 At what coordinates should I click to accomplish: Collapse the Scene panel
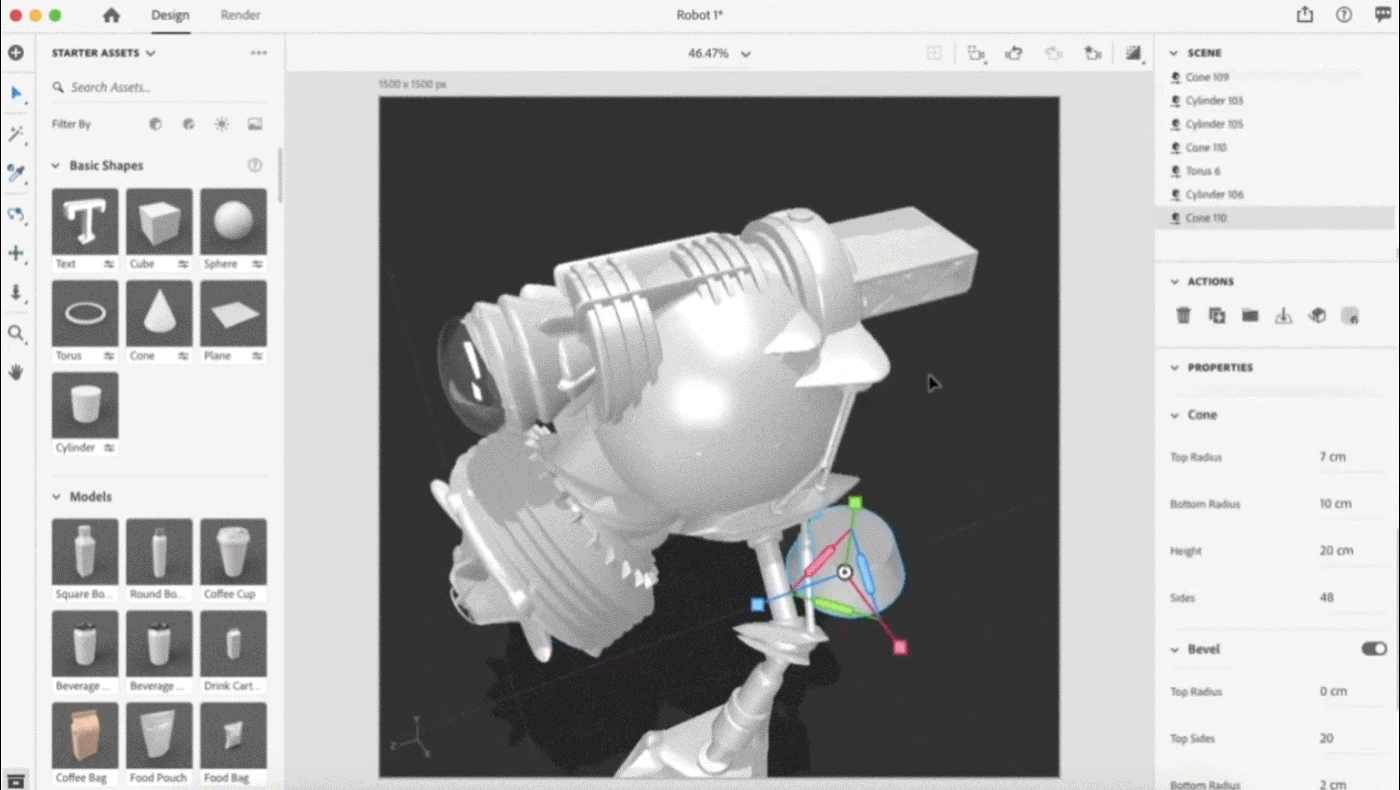tap(1175, 53)
